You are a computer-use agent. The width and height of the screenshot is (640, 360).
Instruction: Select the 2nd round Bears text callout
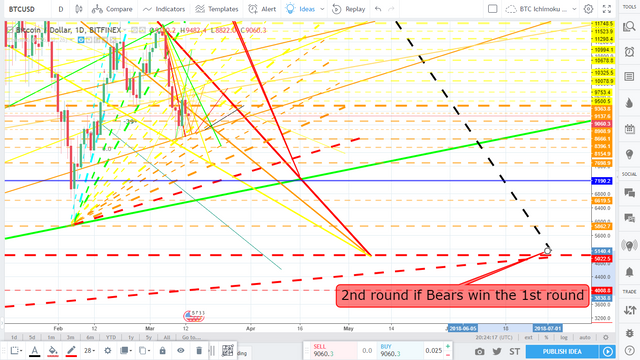462,296
